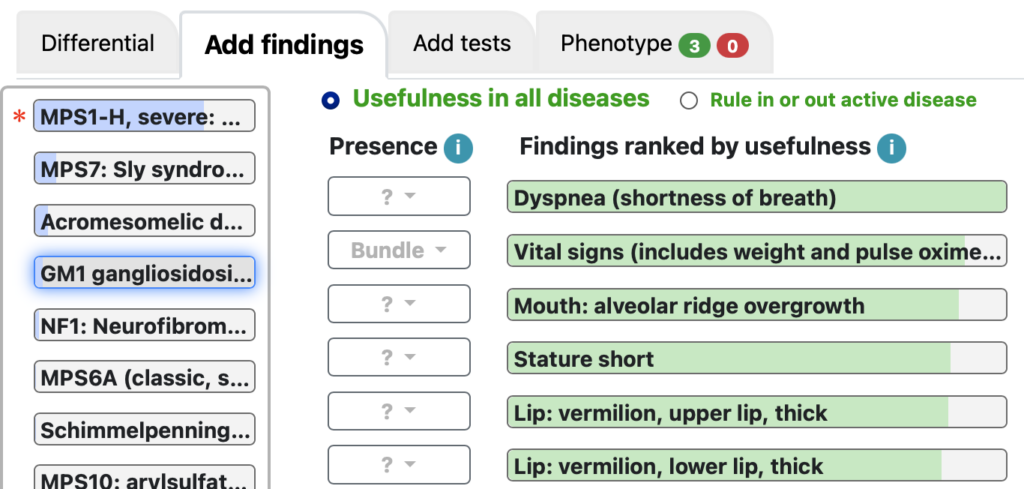Choose NF1: Neurofibromatosis disease entry
This screenshot has height=489, width=1024.
[x=144, y=325]
